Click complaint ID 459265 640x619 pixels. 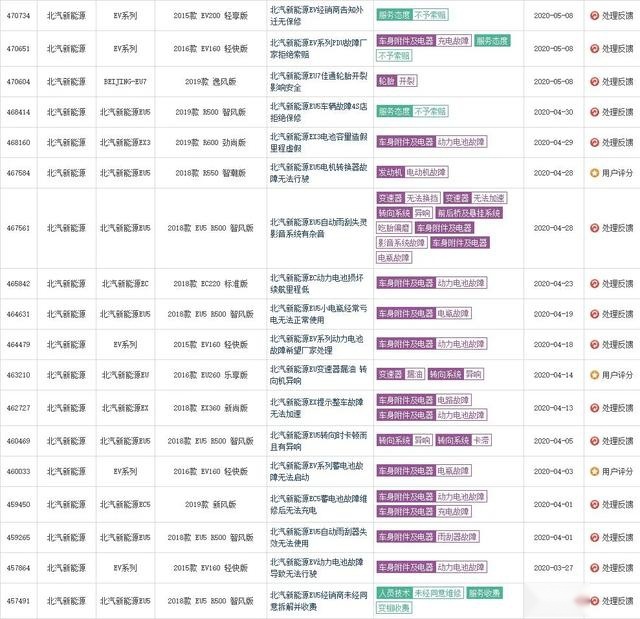[x=18, y=537]
